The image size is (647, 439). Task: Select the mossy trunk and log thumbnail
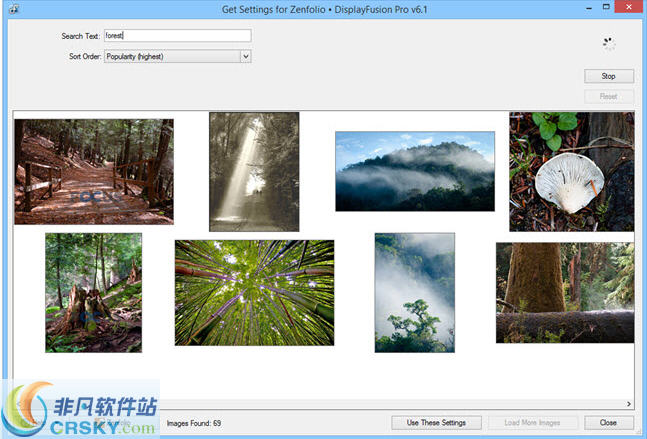(565, 293)
